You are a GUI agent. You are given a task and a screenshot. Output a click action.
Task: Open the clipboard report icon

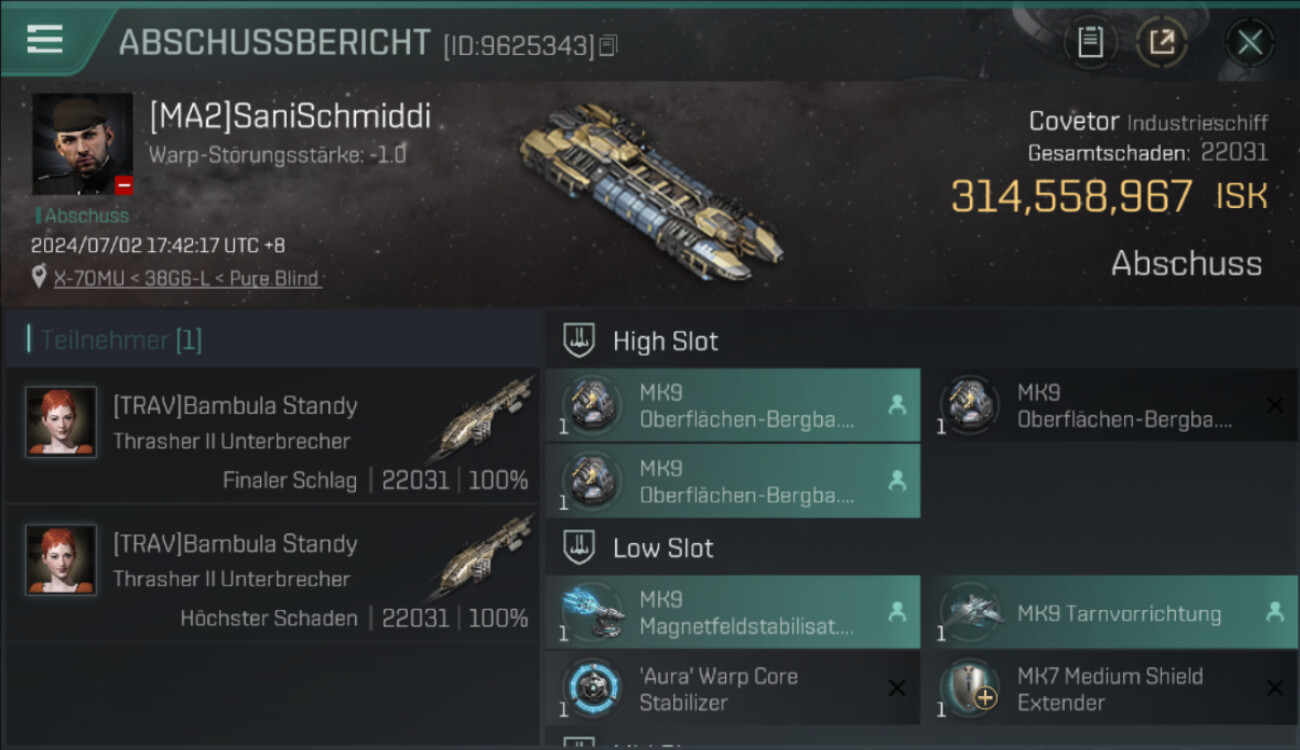coord(1090,43)
